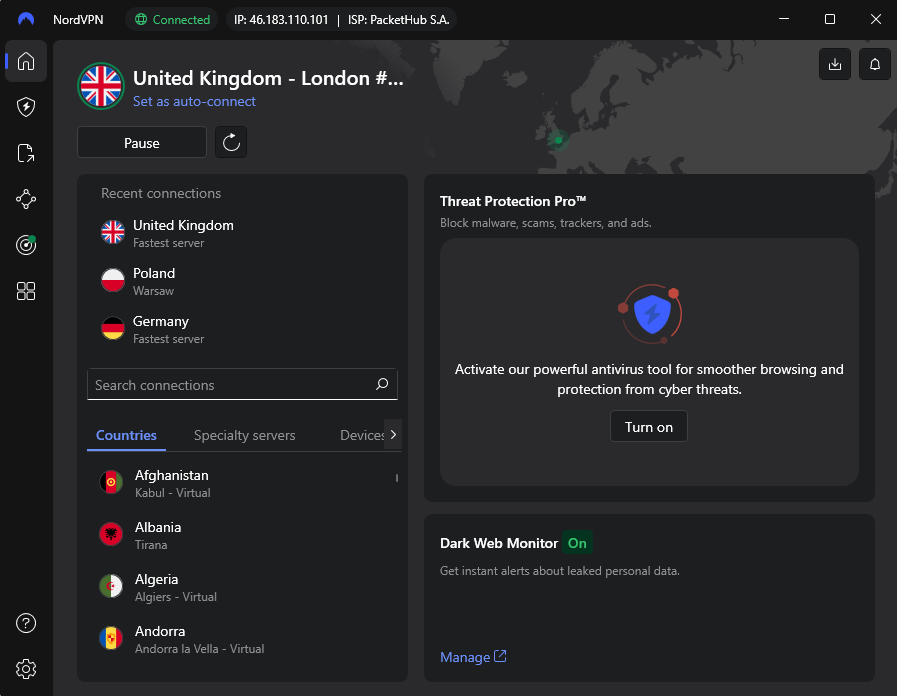Maximize the NordVPN window
This screenshot has height=696, width=897.
coord(829,19)
